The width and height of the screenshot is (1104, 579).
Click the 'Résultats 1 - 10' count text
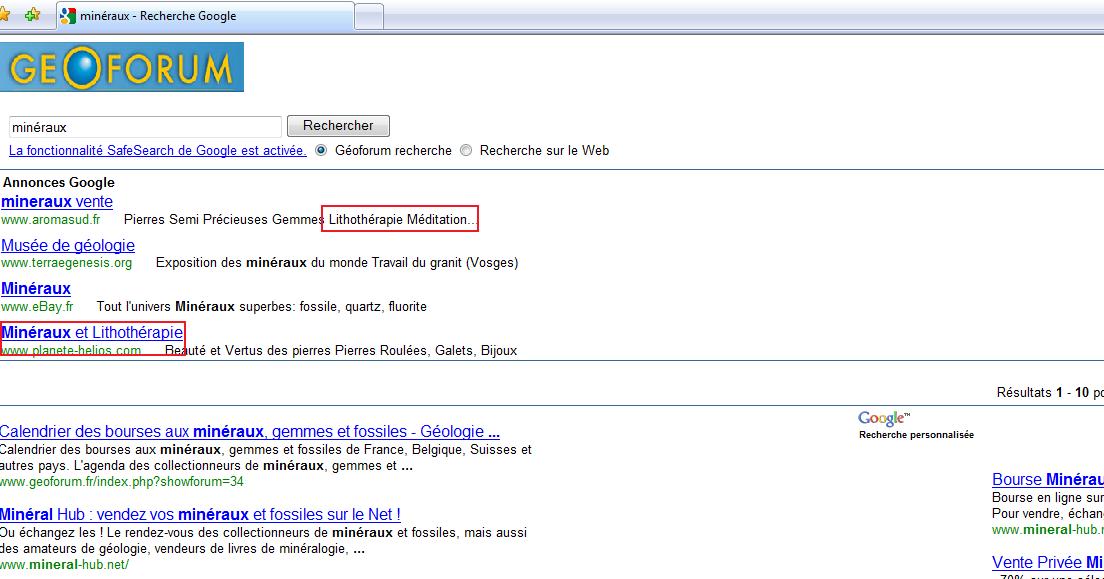1043,392
